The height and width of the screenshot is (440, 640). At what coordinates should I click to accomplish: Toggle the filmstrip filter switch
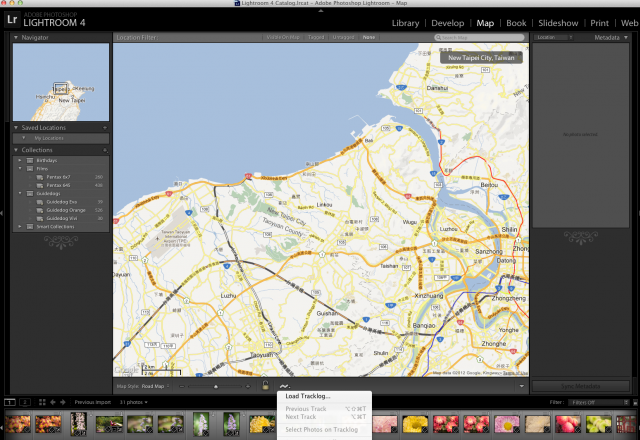[x=636, y=402]
